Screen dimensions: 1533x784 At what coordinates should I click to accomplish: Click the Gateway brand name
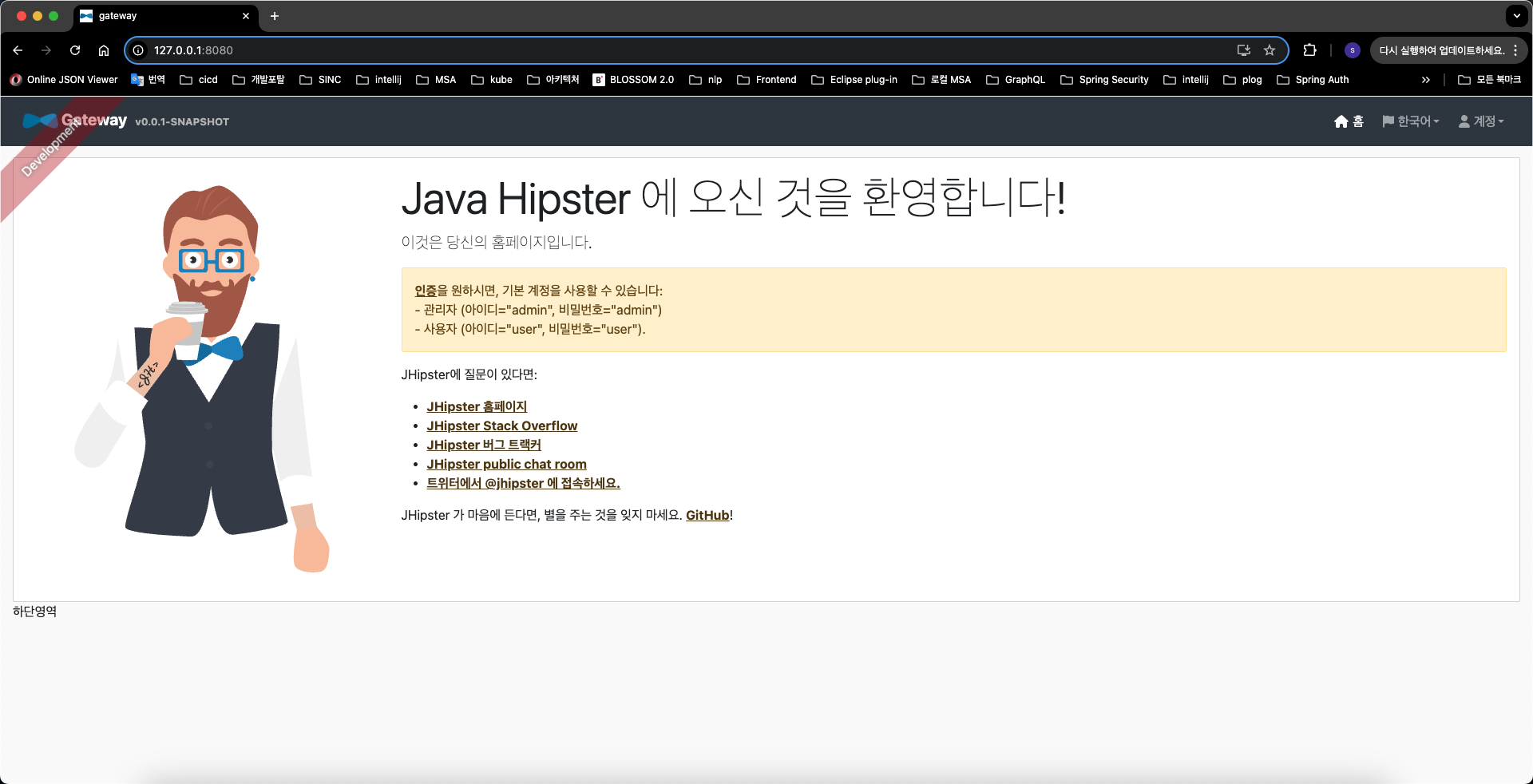tap(94, 120)
